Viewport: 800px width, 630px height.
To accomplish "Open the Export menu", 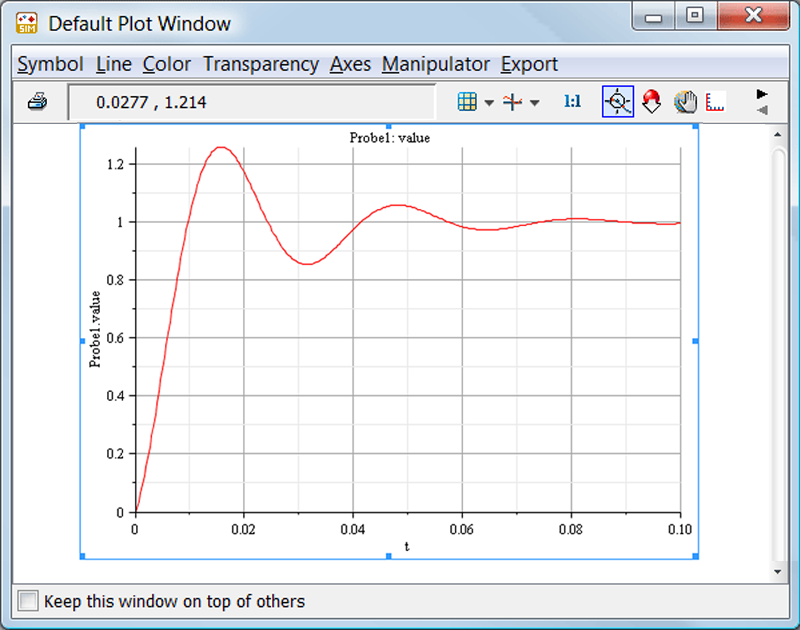I will [x=529, y=64].
